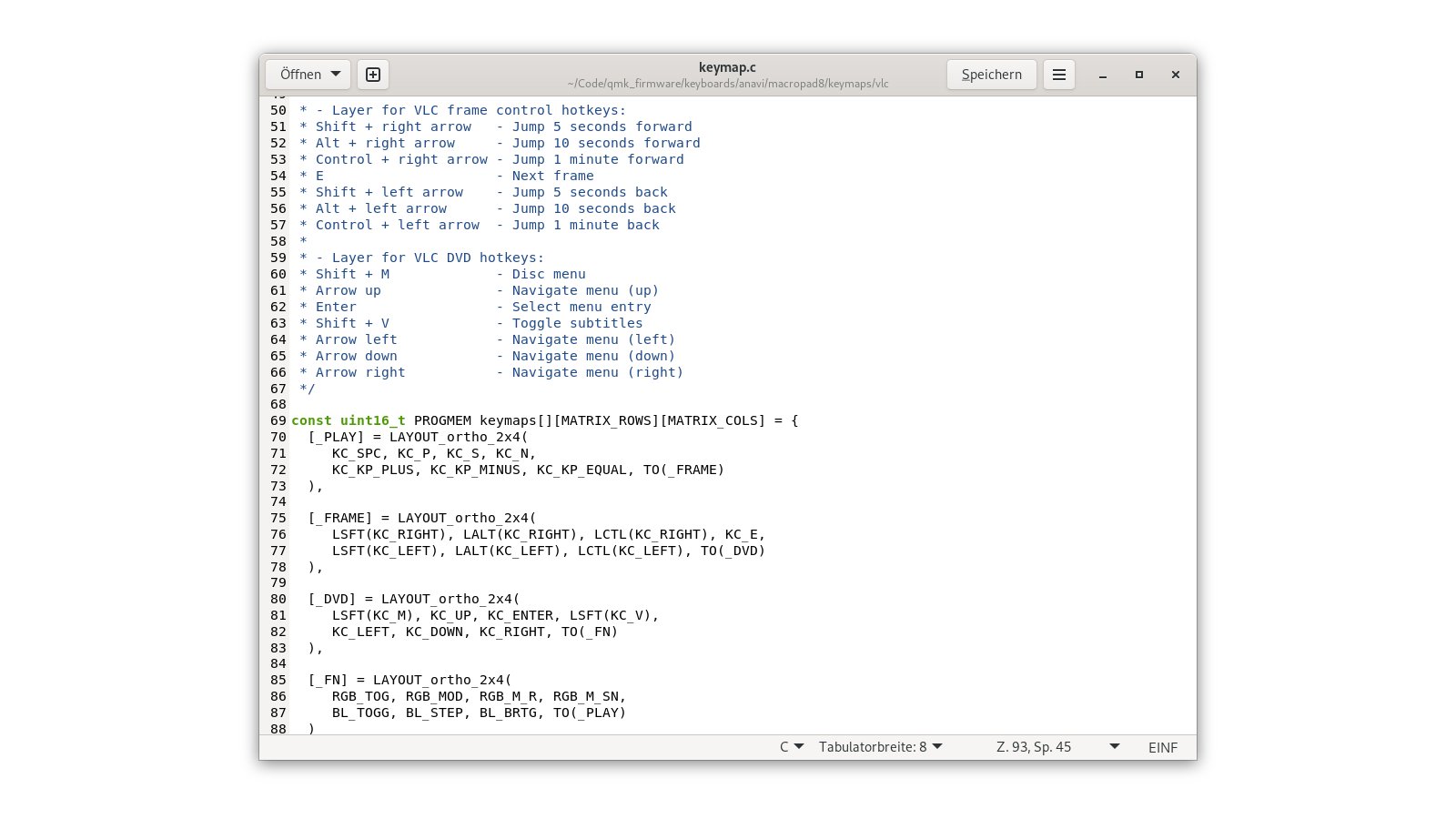Click on 'TO(_FN)' in line 82

pos(590,632)
